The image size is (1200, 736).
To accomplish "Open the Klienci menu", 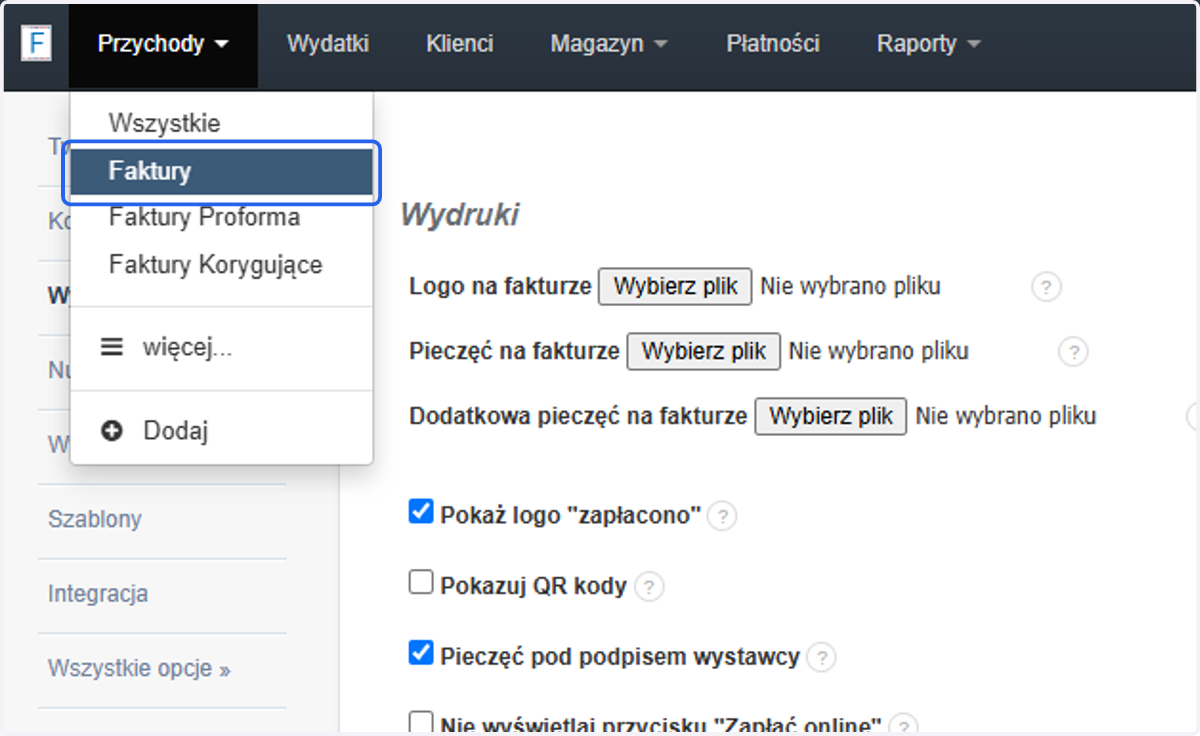I will point(460,44).
